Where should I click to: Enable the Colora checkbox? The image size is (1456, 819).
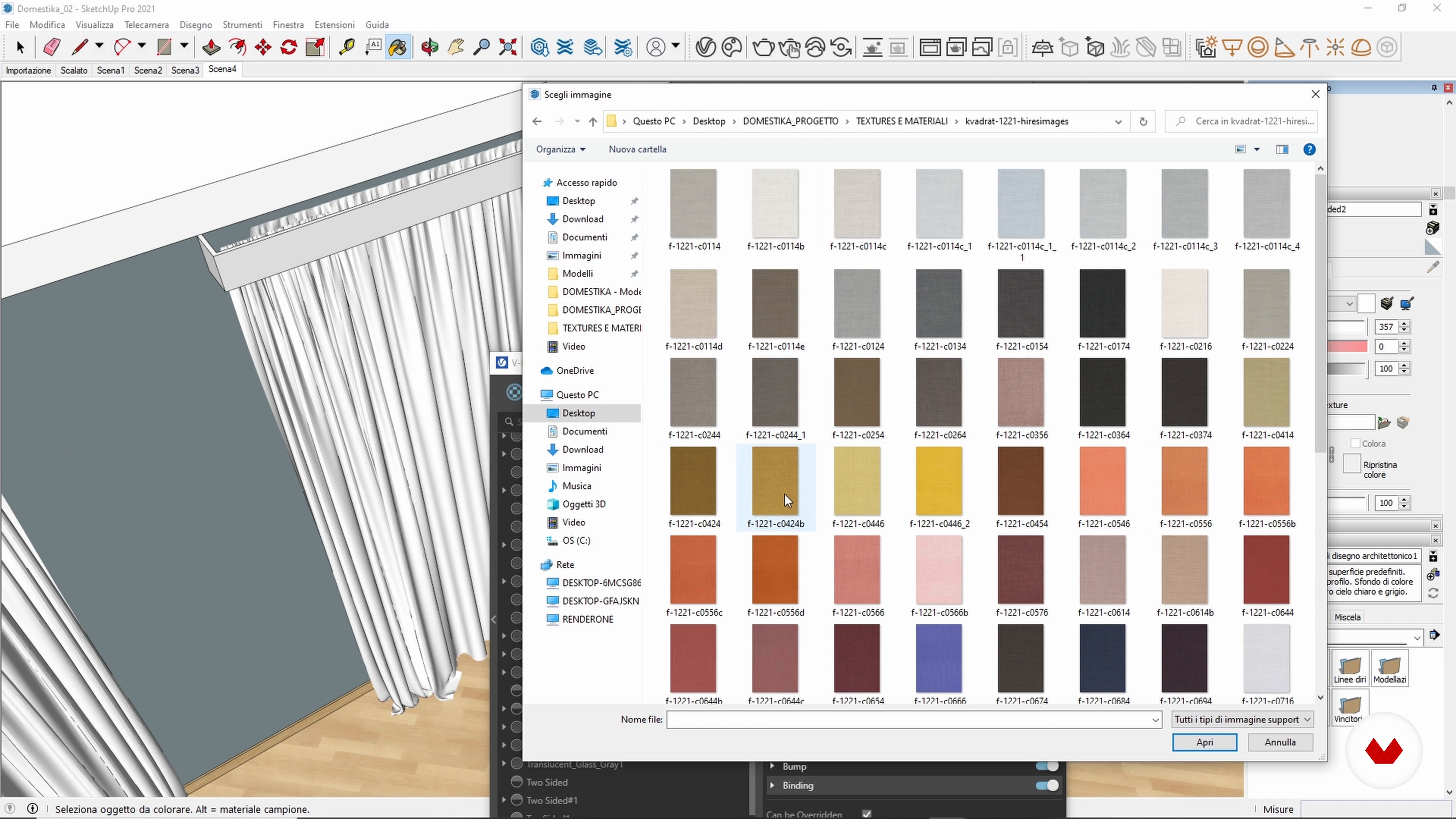(x=1355, y=444)
